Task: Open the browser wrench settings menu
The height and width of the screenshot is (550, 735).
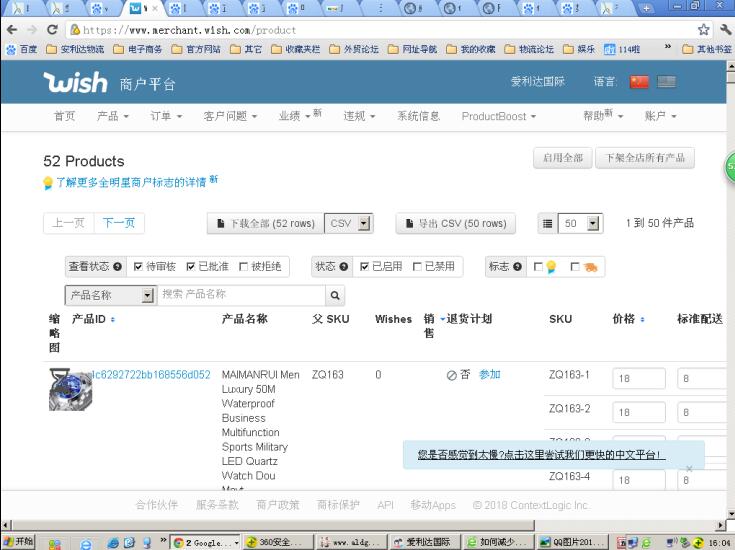Action: click(724, 30)
